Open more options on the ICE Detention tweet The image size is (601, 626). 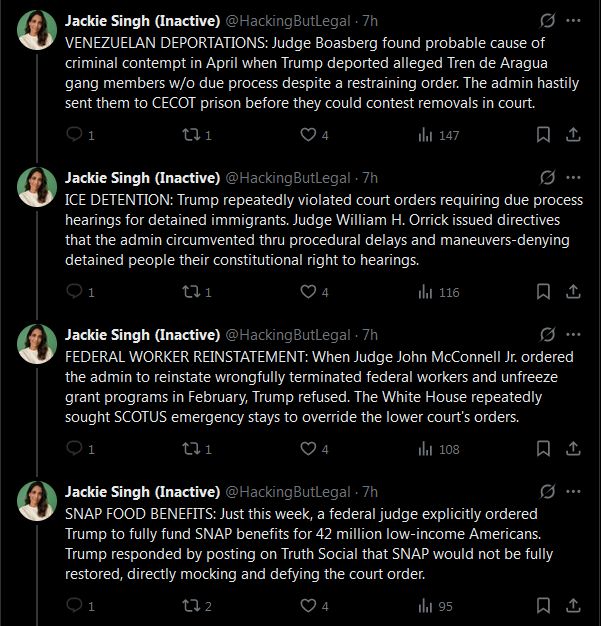tap(573, 178)
